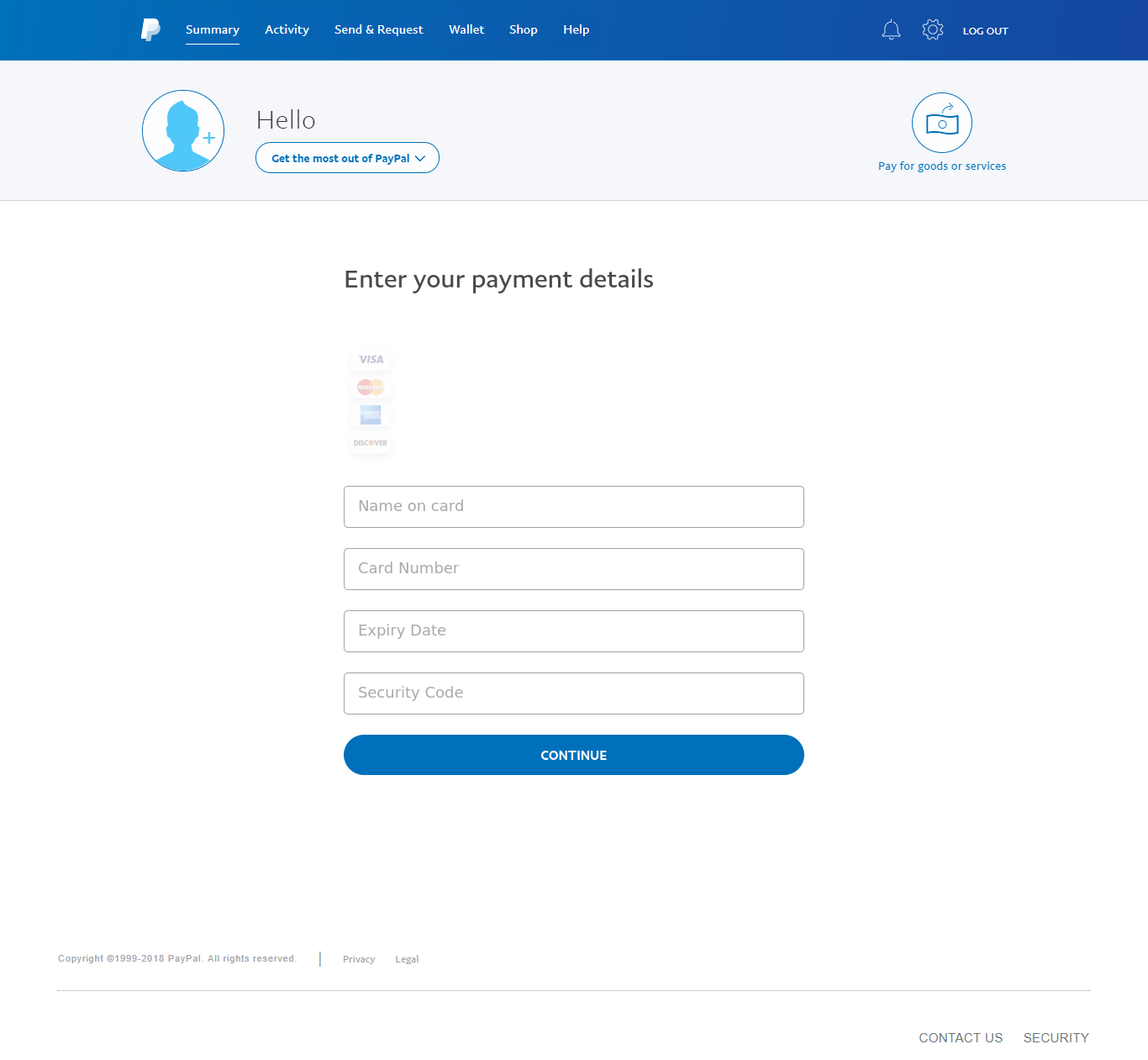
Task: Click the copyright 1999-2018 PayPal text
Action: pos(177,958)
